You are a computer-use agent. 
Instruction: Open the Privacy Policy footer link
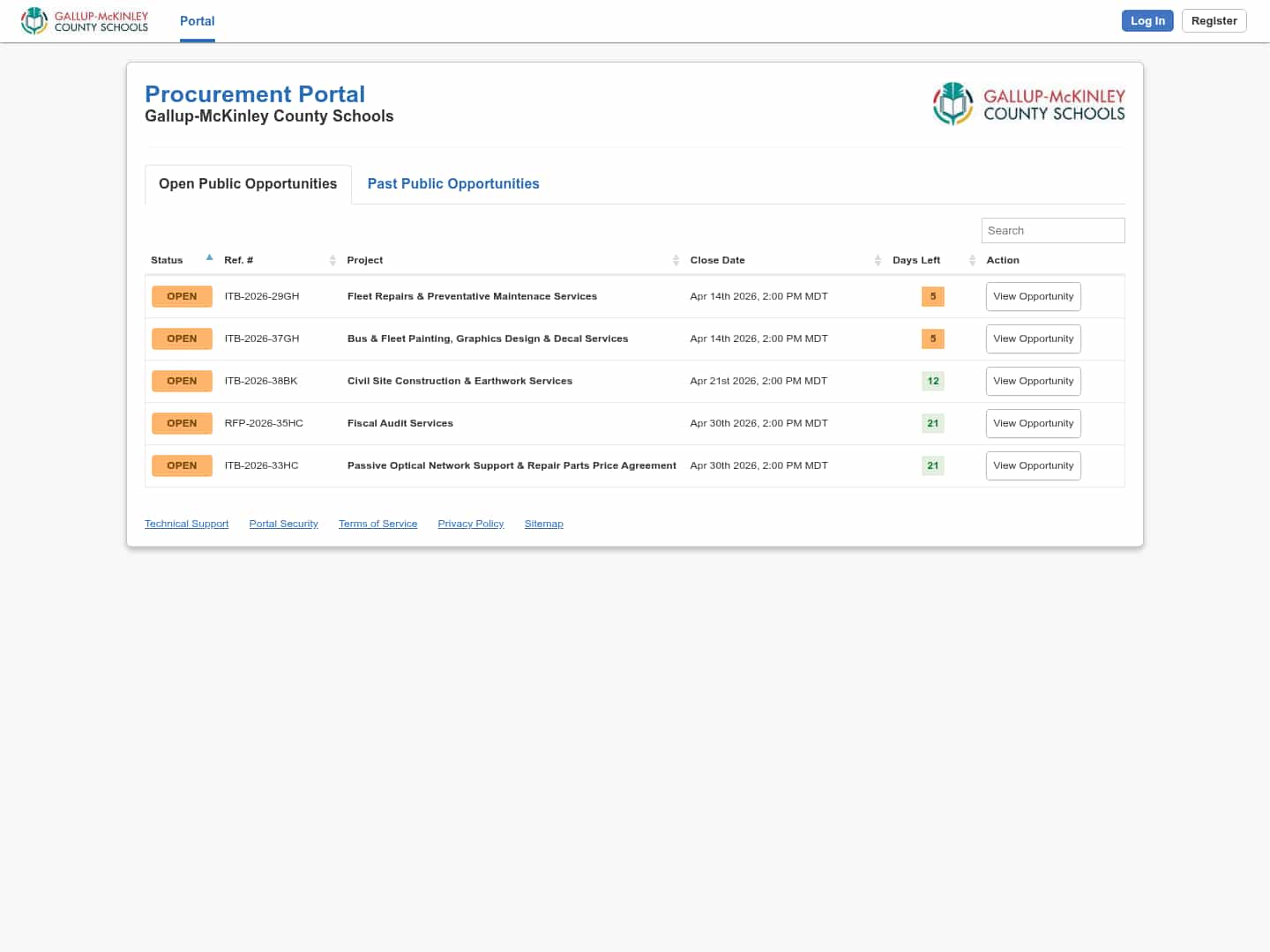(470, 524)
